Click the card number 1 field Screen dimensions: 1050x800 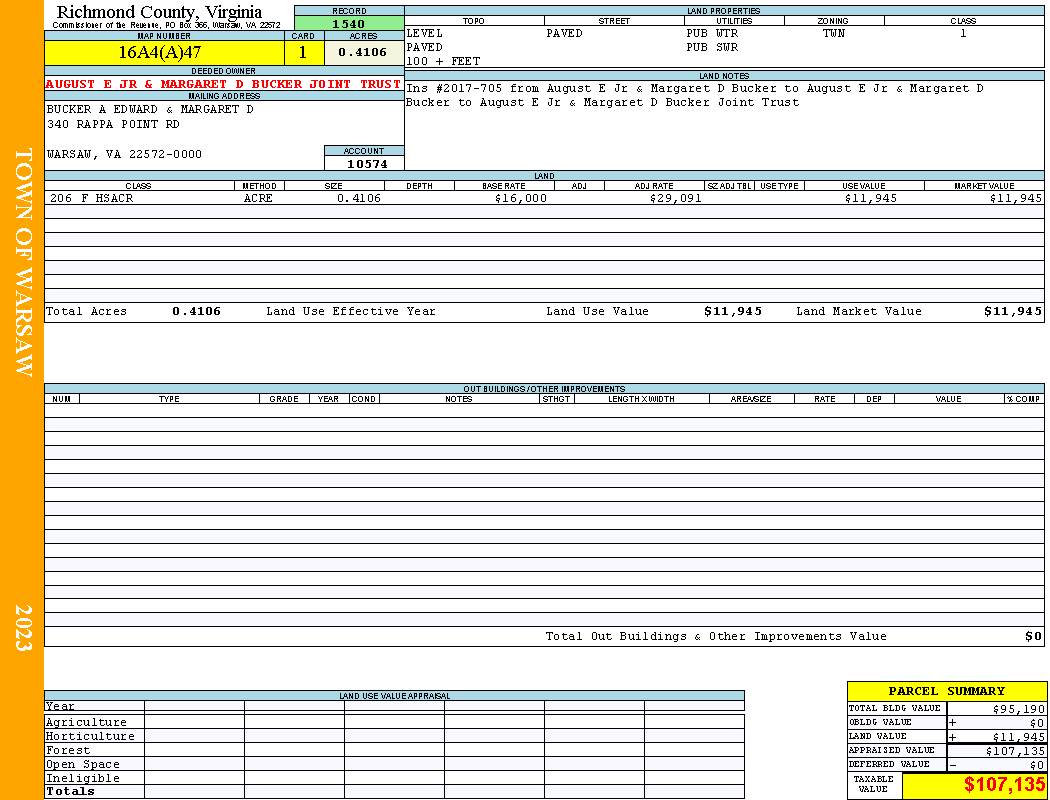point(303,52)
